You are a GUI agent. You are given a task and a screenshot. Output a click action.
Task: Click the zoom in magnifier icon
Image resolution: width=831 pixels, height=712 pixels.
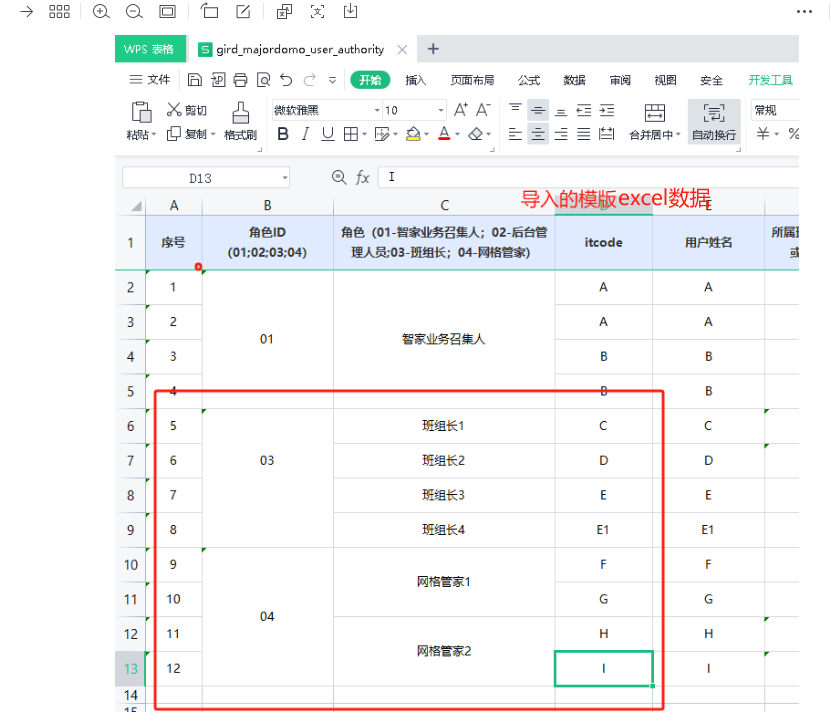(x=101, y=11)
